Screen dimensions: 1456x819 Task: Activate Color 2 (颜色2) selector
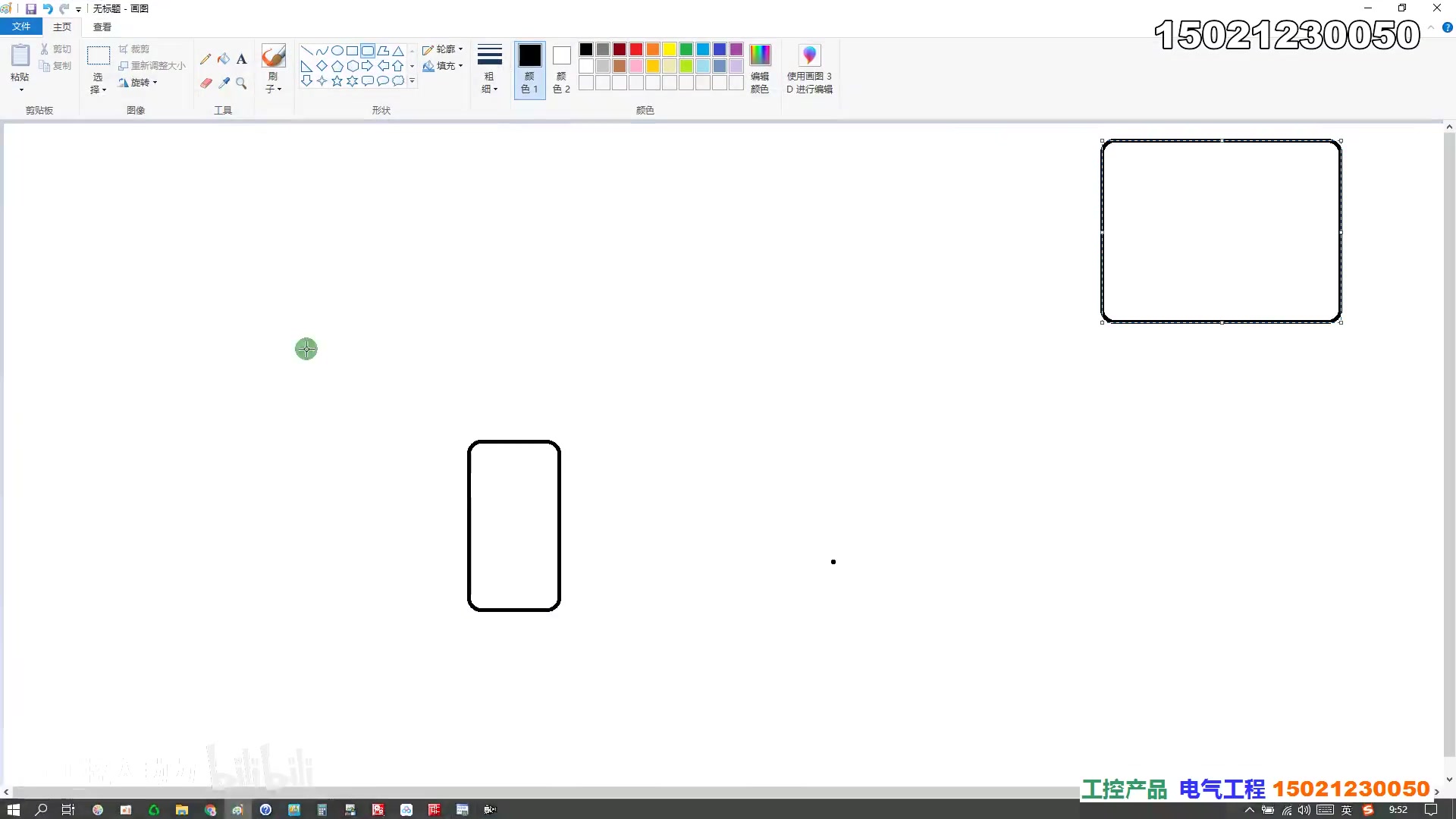click(x=561, y=70)
